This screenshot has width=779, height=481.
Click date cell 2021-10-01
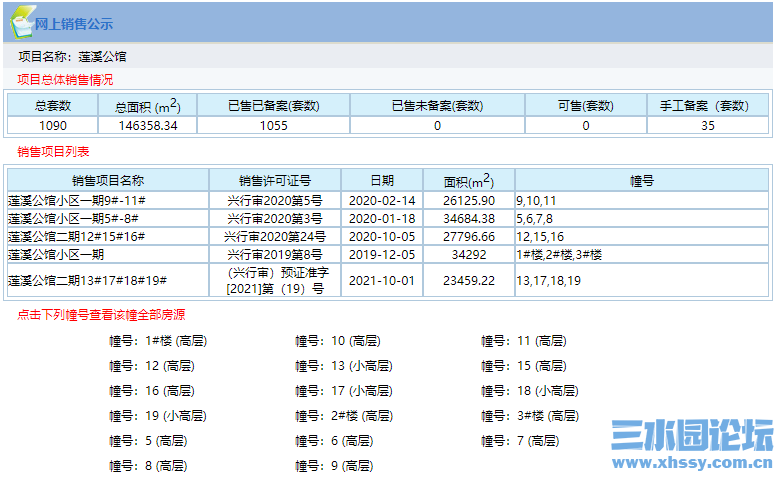point(382,280)
